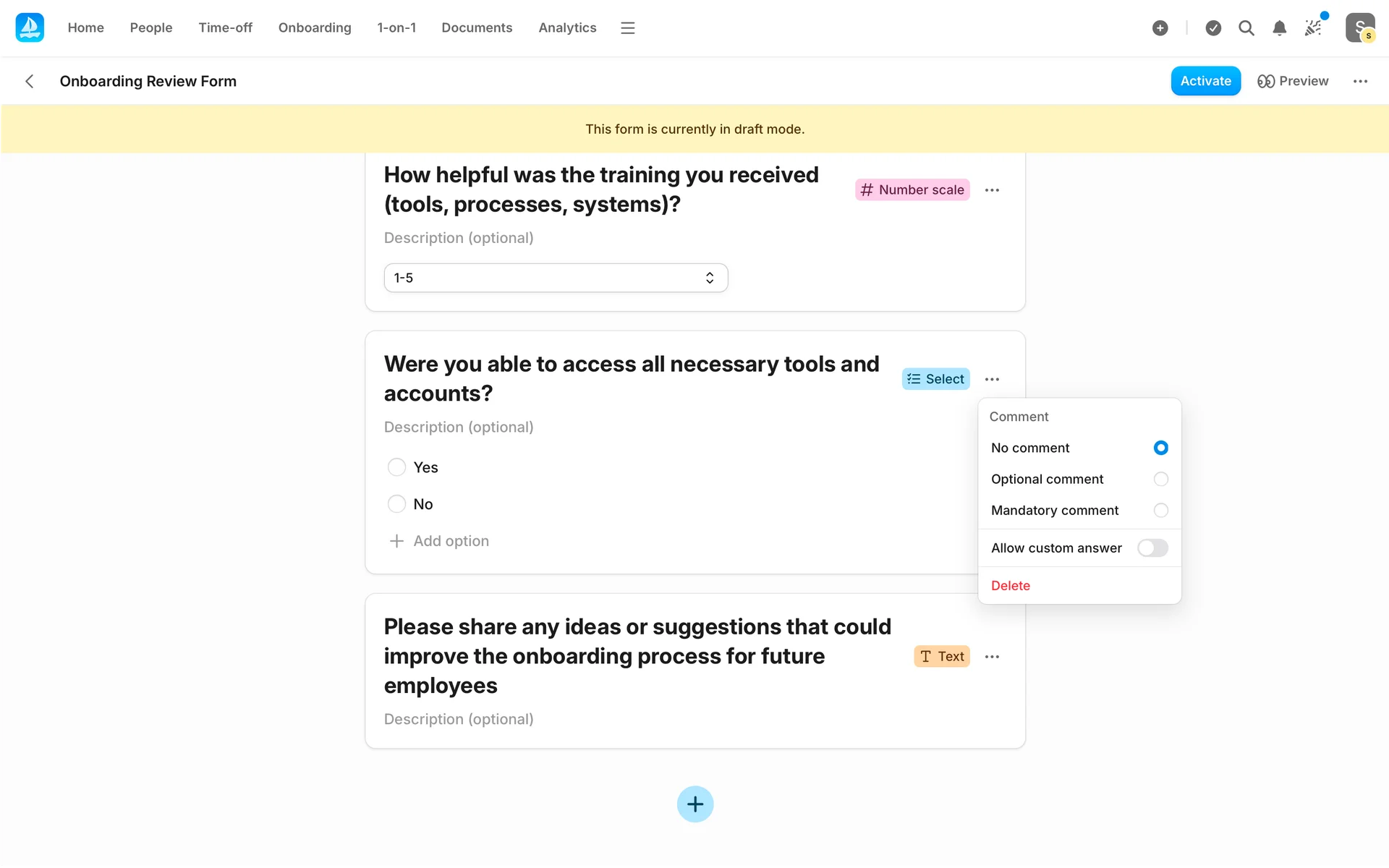Click the round add-question plus button

tap(694, 804)
